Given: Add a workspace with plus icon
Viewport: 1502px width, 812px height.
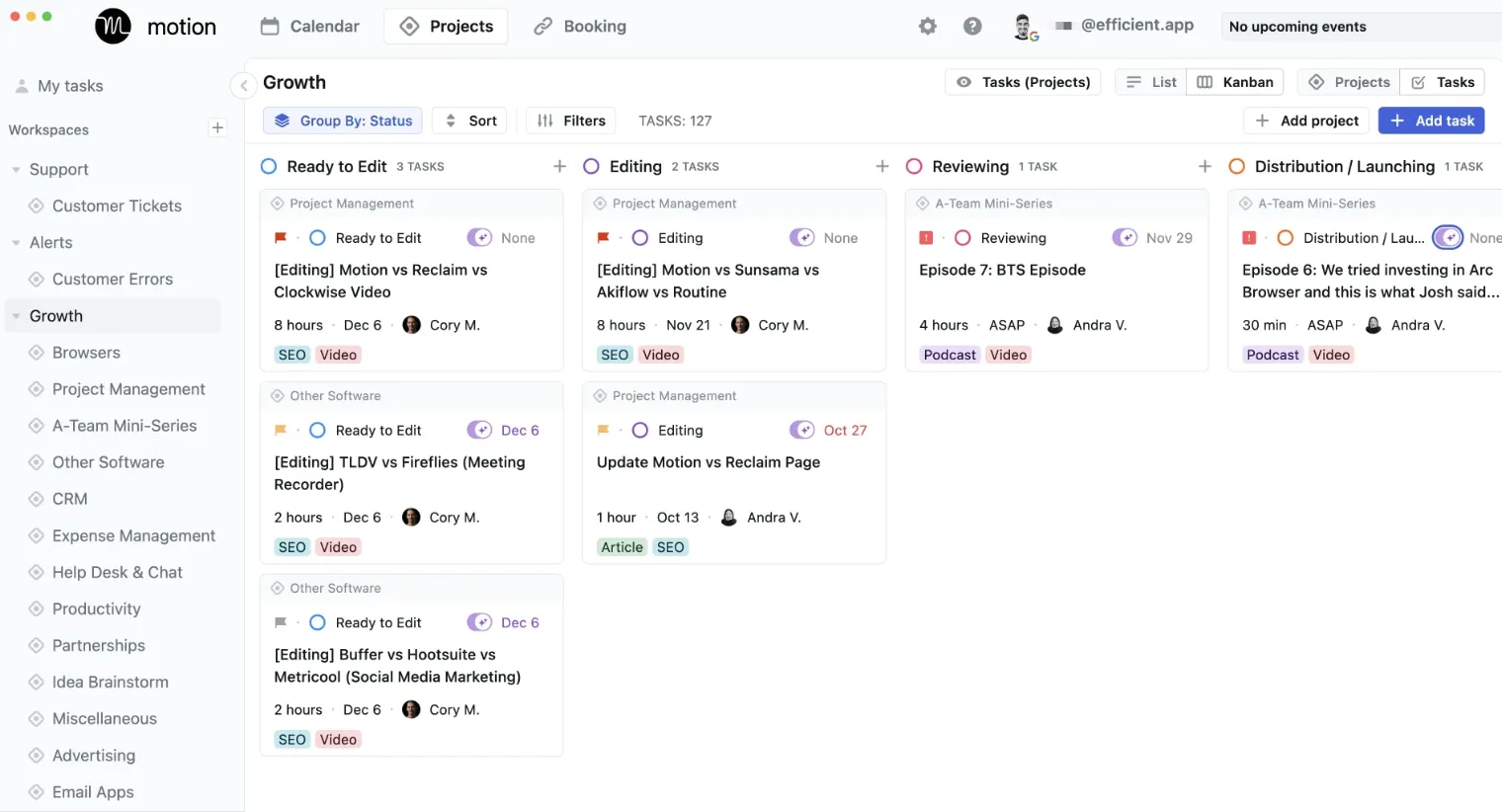Looking at the screenshot, I should click(x=217, y=128).
